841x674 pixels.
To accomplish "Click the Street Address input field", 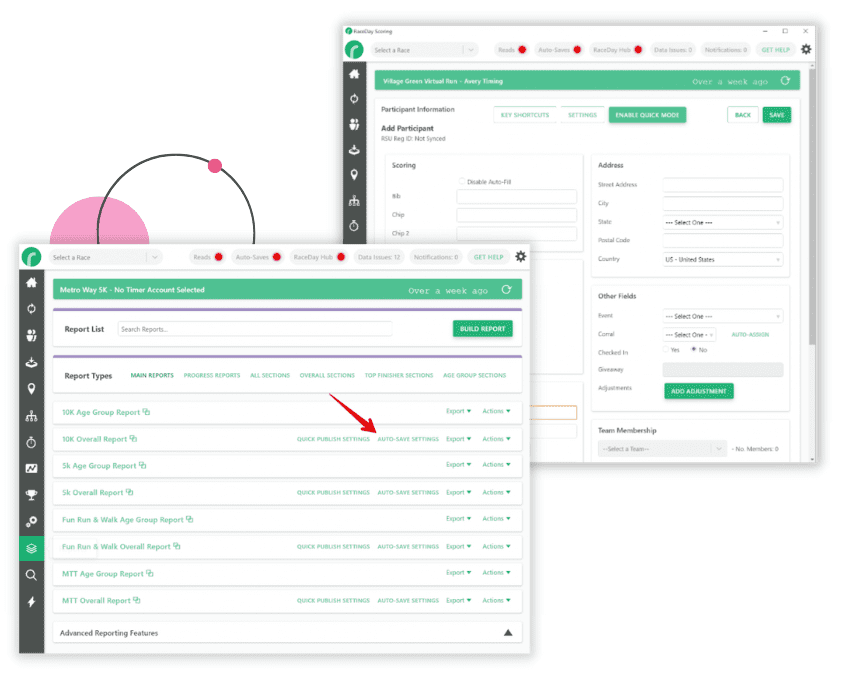I will coord(722,185).
